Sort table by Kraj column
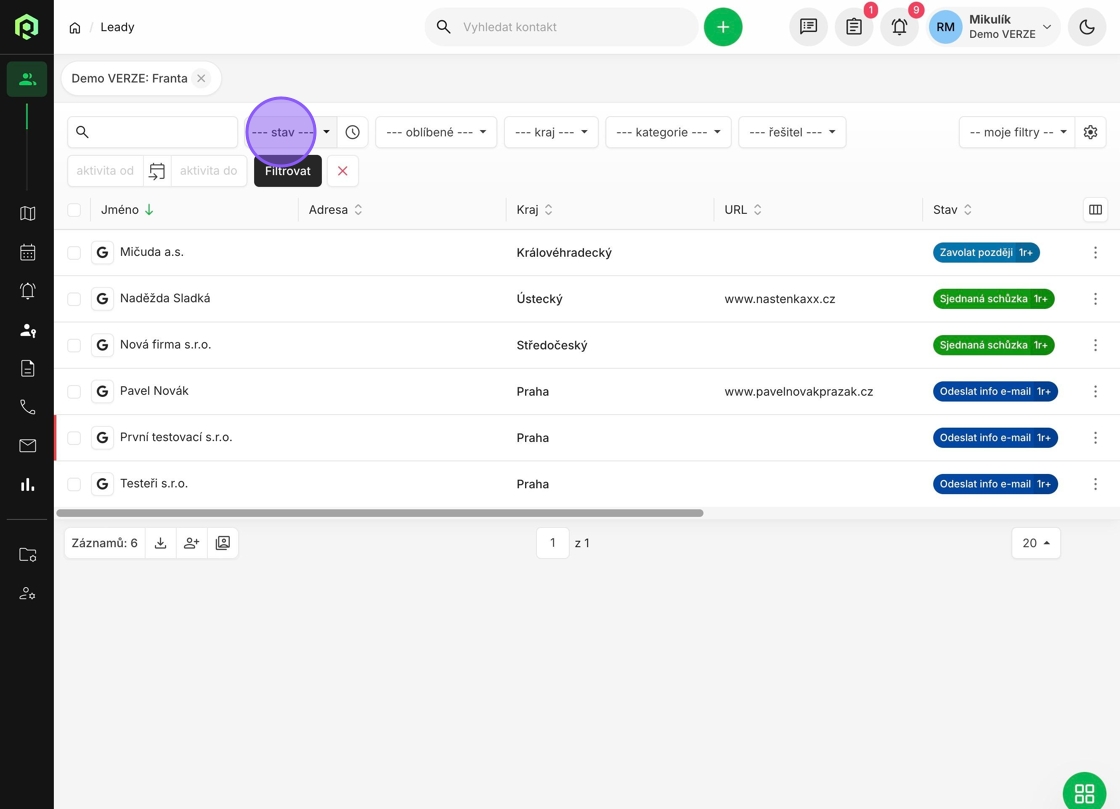This screenshot has width=1120, height=809. (534, 210)
